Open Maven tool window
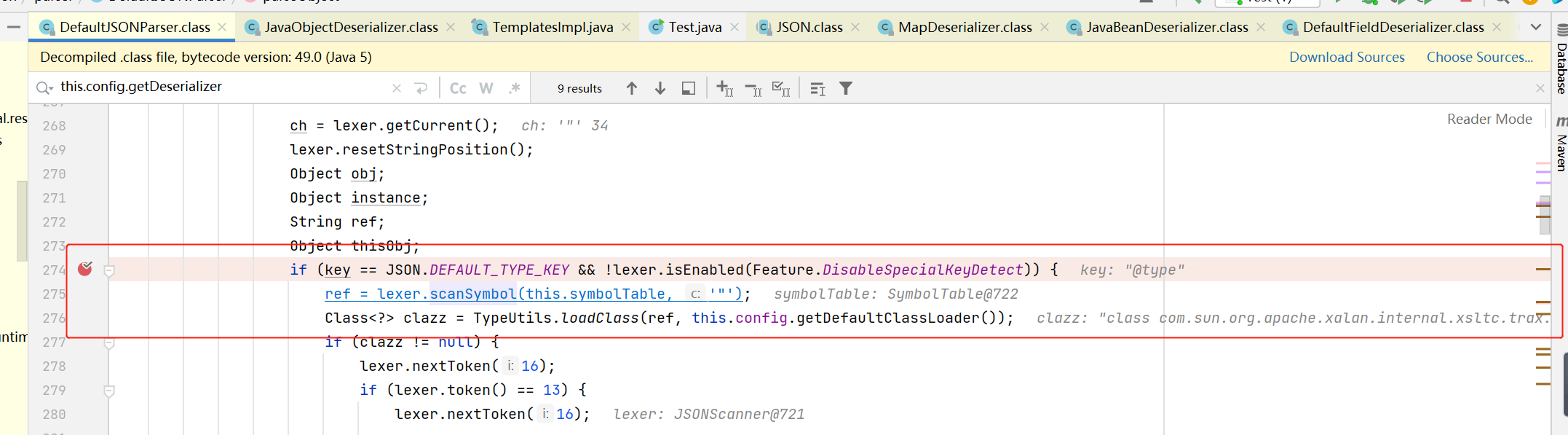The width and height of the screenshot is (1568, 435). coord(1561,144)
